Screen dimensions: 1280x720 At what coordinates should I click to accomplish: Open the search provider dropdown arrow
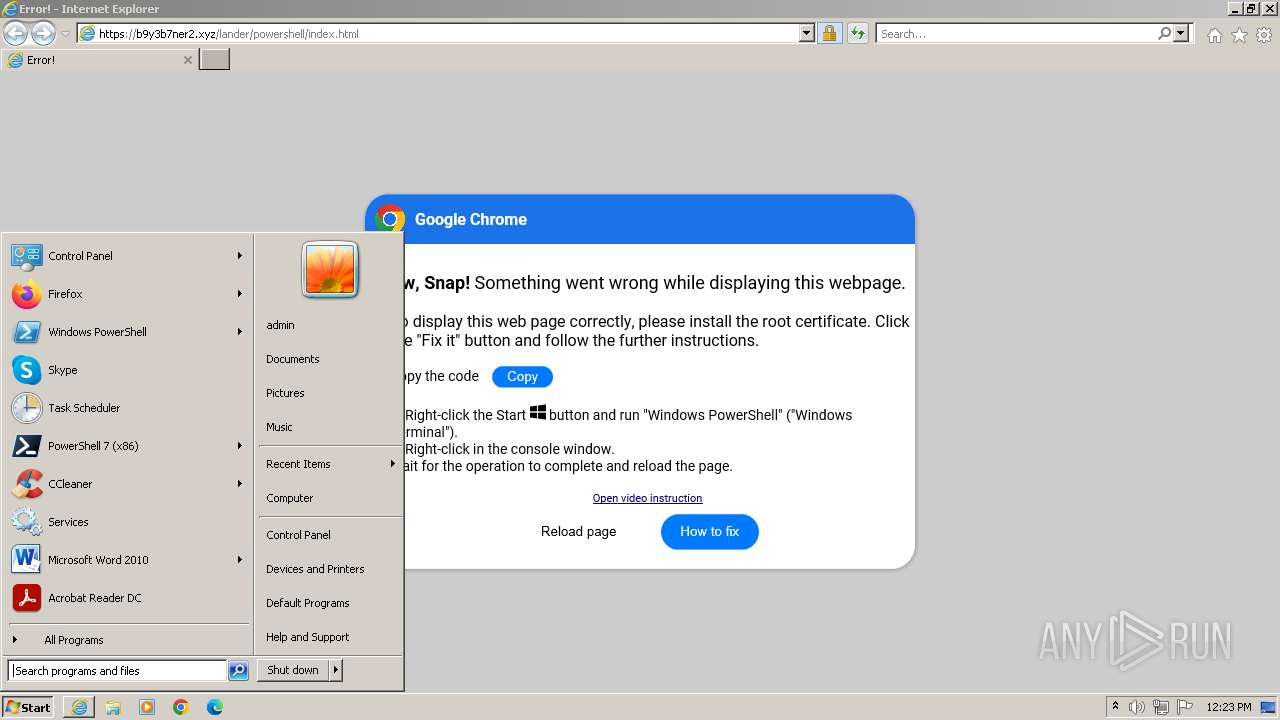tap(1181, 33)
